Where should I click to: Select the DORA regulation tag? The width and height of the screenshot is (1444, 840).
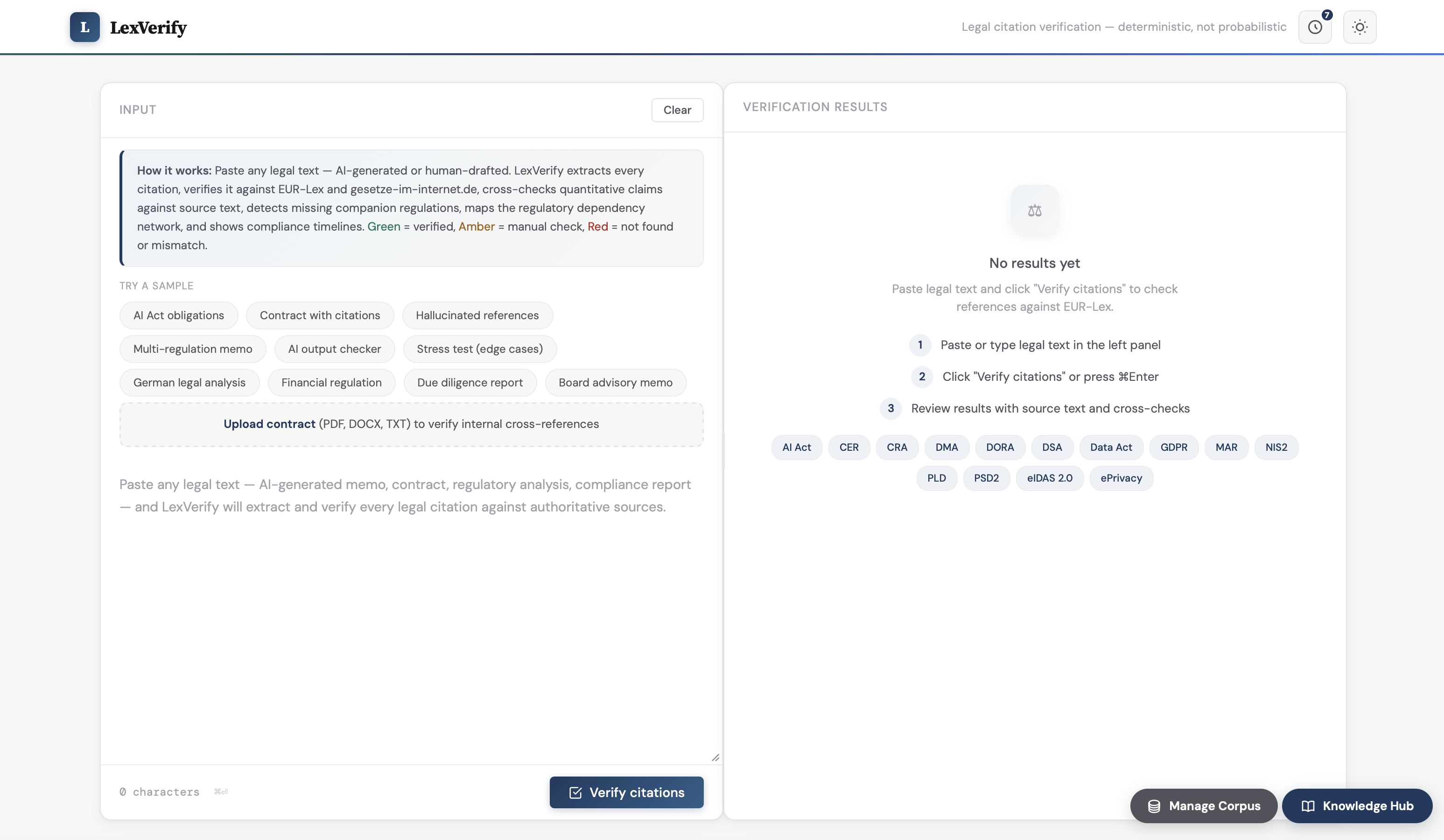coord(999,448)
